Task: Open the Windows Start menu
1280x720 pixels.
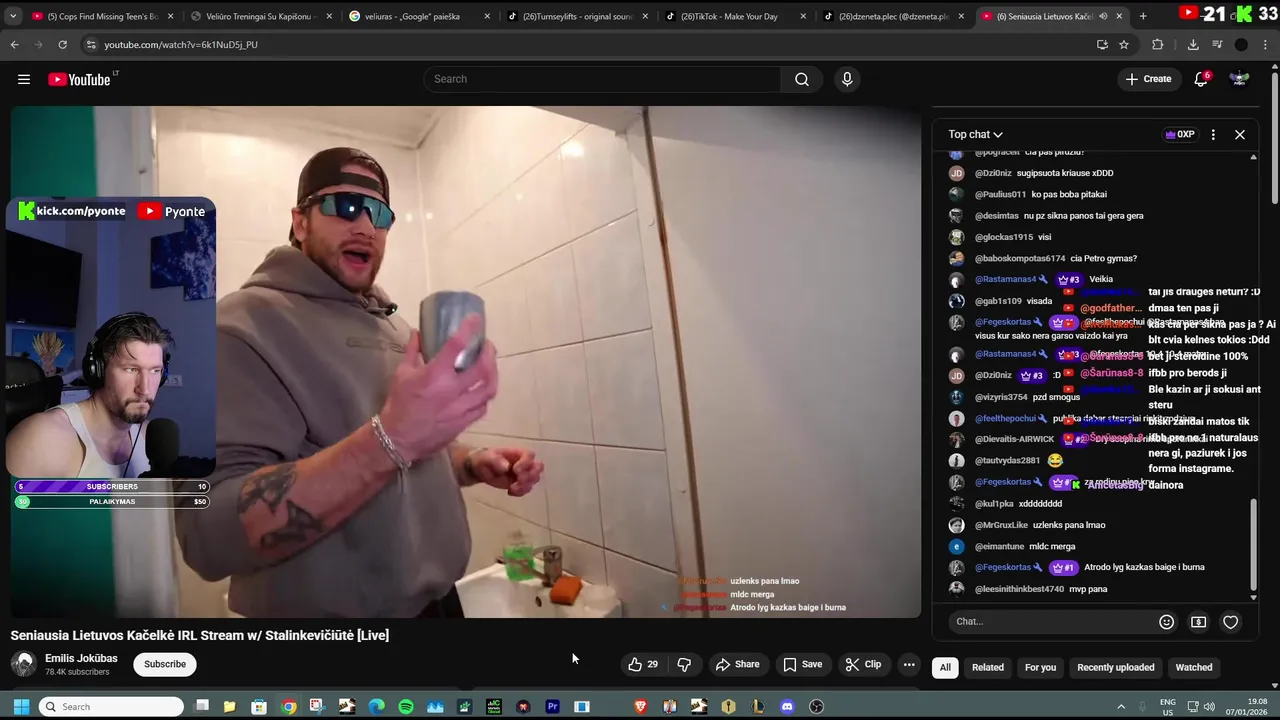Action: tap(21, 707)
